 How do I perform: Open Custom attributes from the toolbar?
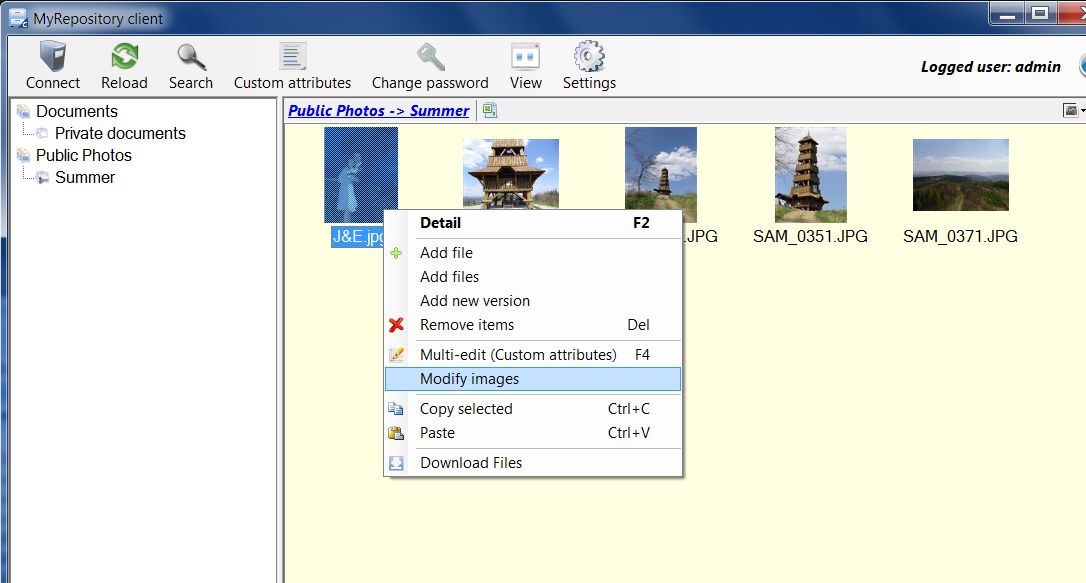coord(292,57)
